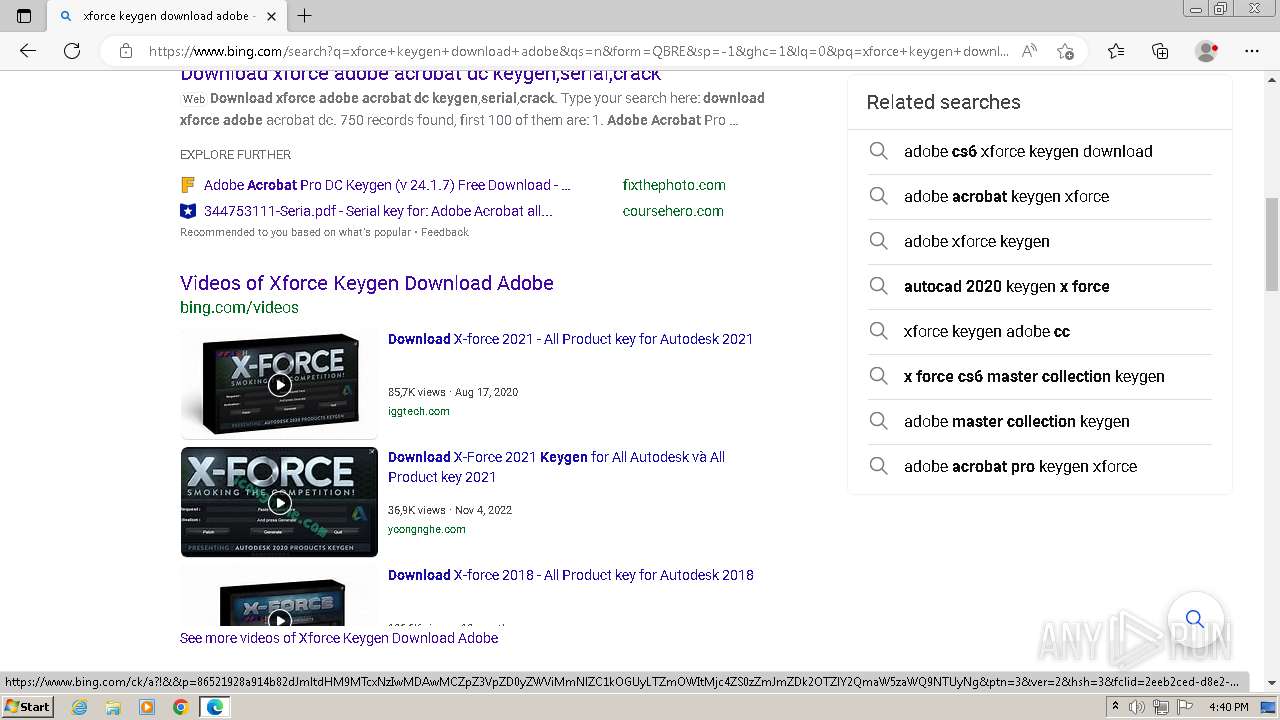The width and height of the screenshot is (1280, 720).
Task: Visit fixthephoto.com link
Action: pyautogui.click(x=674, y=185)
